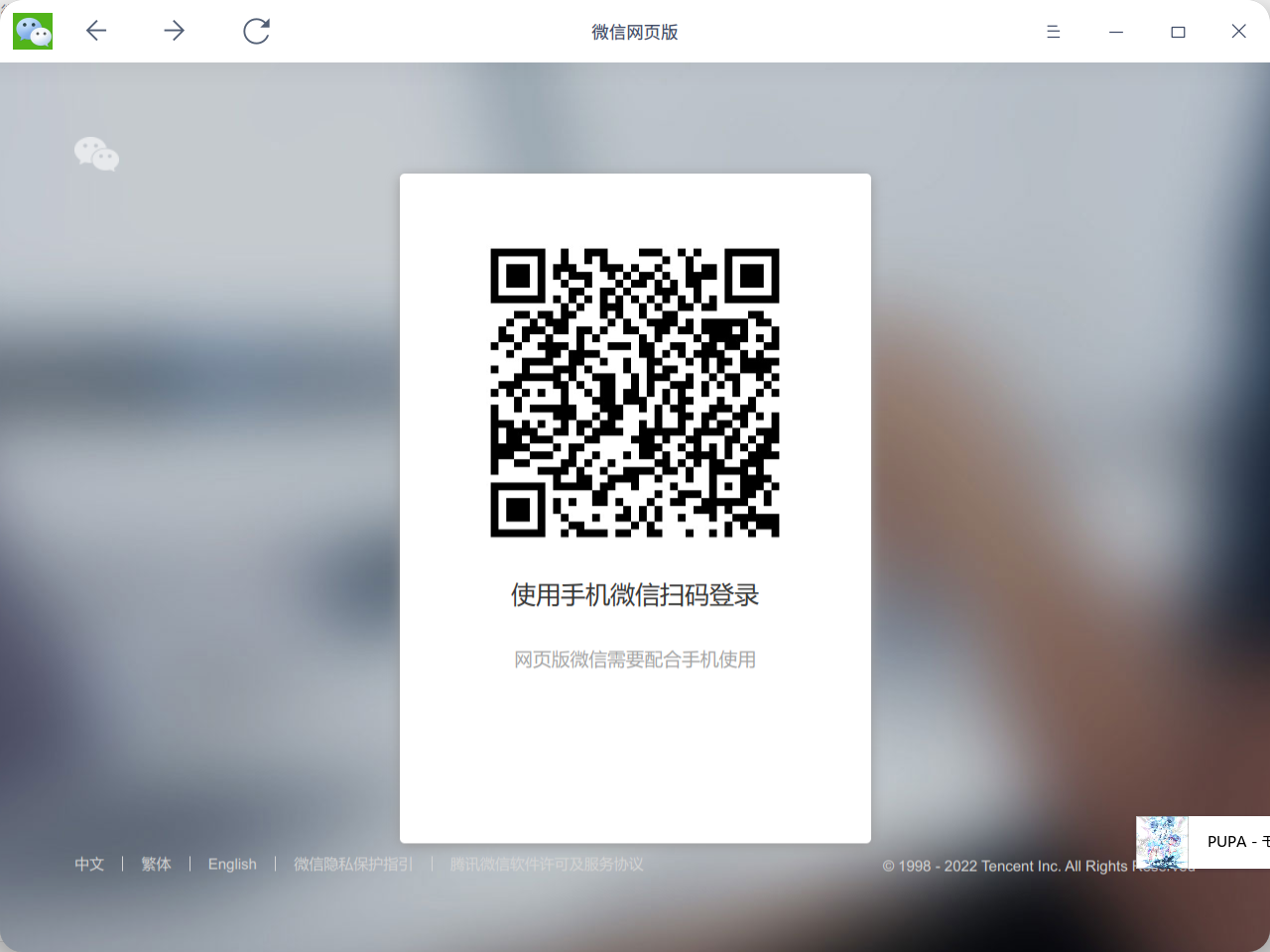Go forward using the right arrow
This screenshot has height=952, width=1270.
tap(175, 32)
